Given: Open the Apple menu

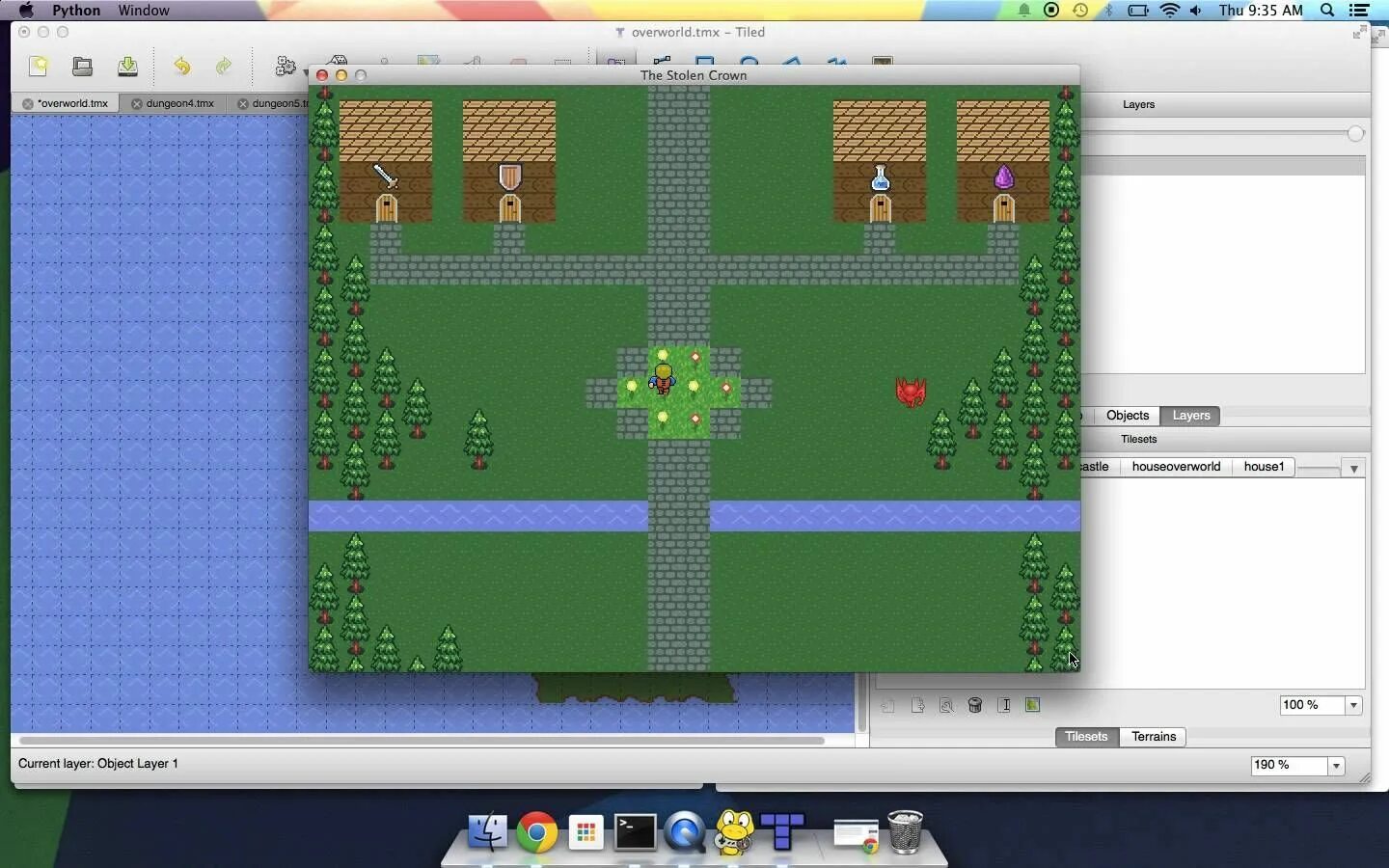Looking at the screenshot, I should [26, 11].
